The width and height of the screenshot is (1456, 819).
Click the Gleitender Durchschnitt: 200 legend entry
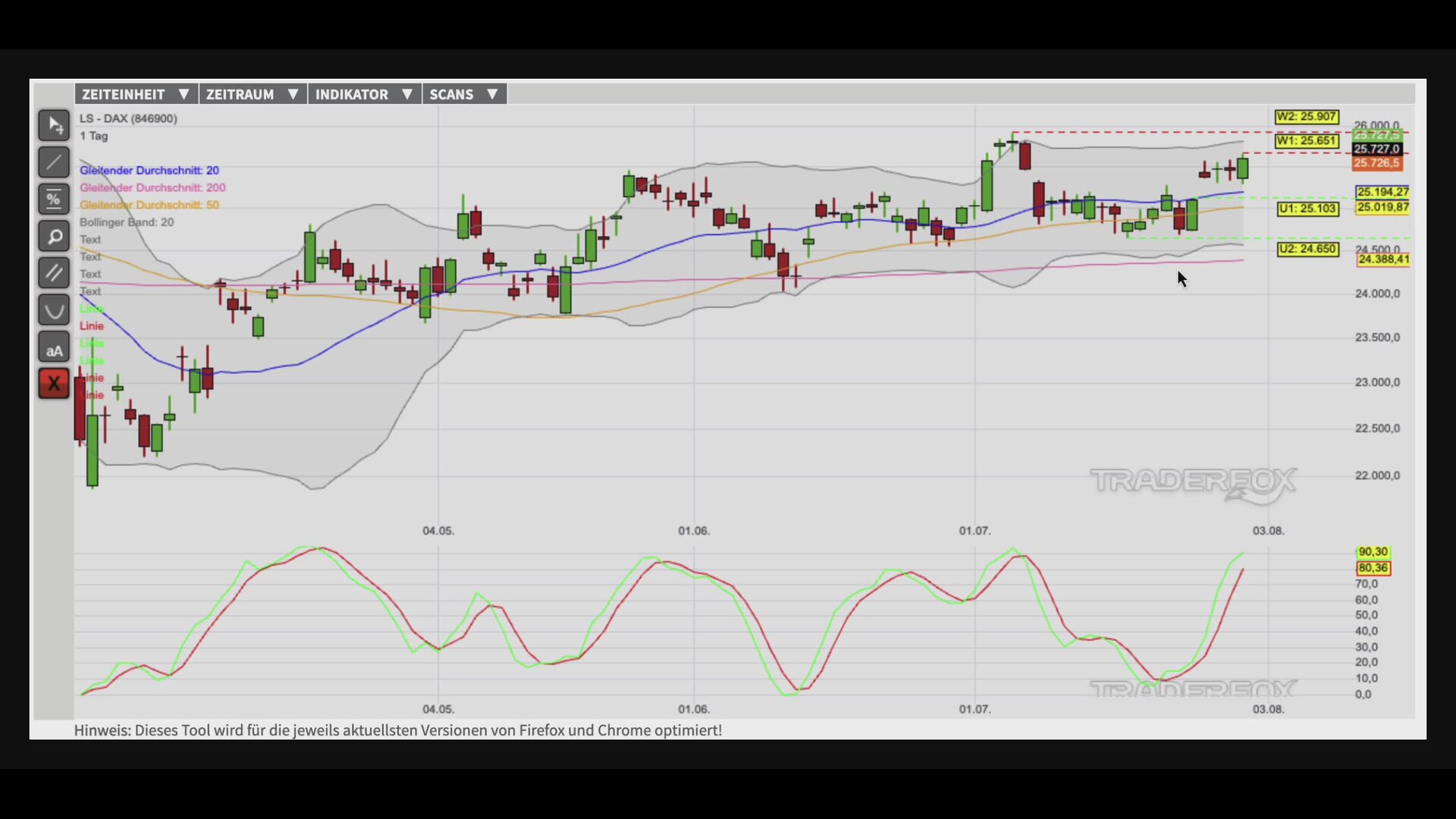pos(152,187)
